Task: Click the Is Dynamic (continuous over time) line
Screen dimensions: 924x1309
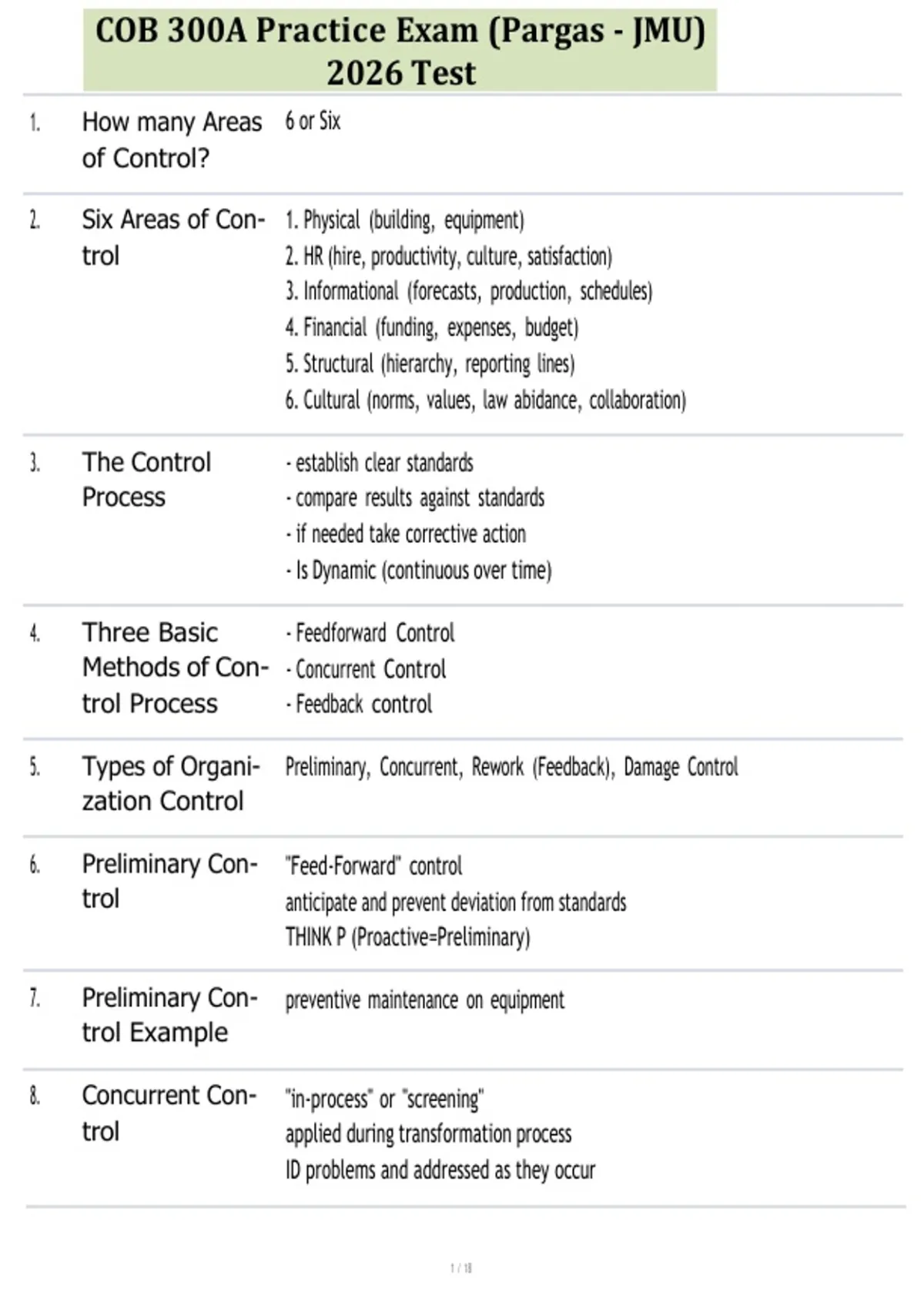Action: [x=418, y=571]
